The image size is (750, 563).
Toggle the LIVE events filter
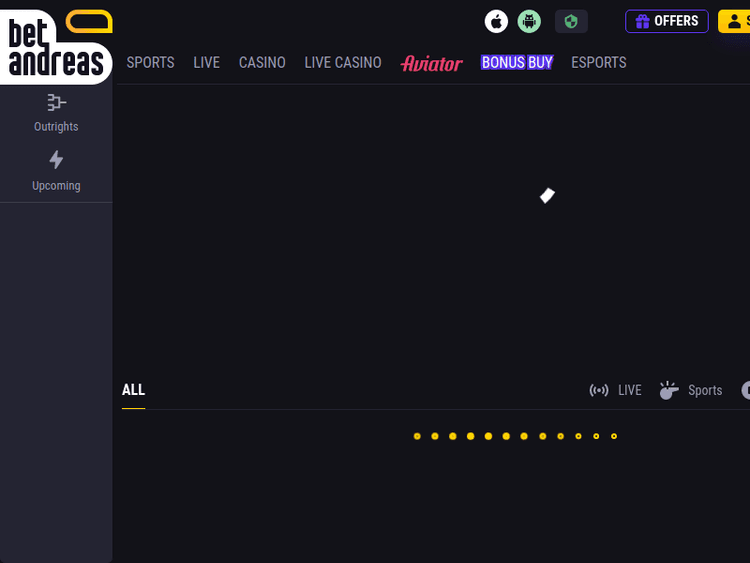pos(616,390)
